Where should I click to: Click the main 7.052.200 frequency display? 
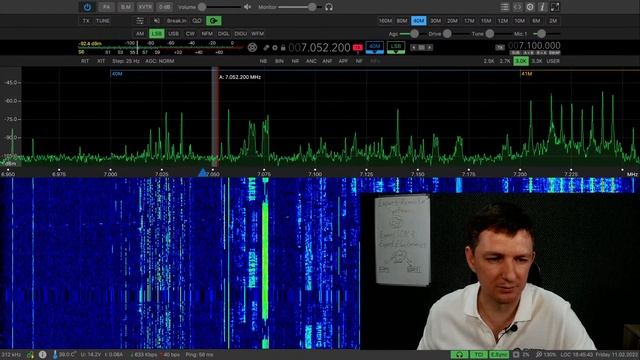(319, 48)
